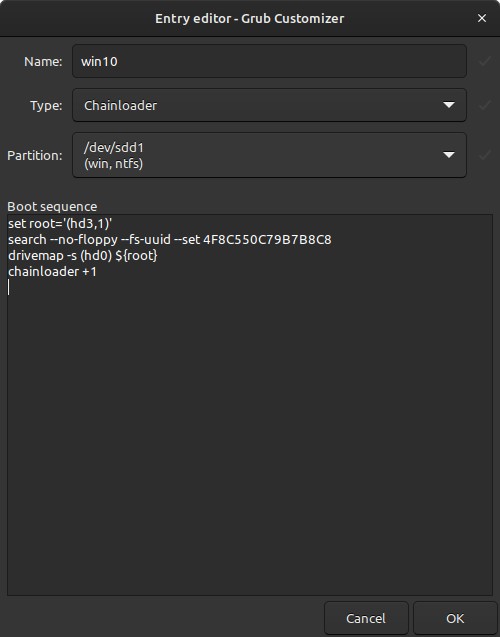This screenshot has width=500, height=637.
Task: Click the Boot sequence label
Action: (x=52, y=206)
